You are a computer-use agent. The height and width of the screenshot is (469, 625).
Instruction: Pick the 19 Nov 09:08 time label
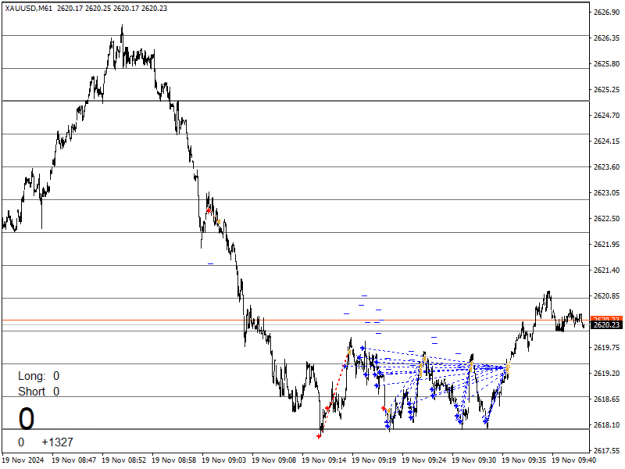(274, 460)
